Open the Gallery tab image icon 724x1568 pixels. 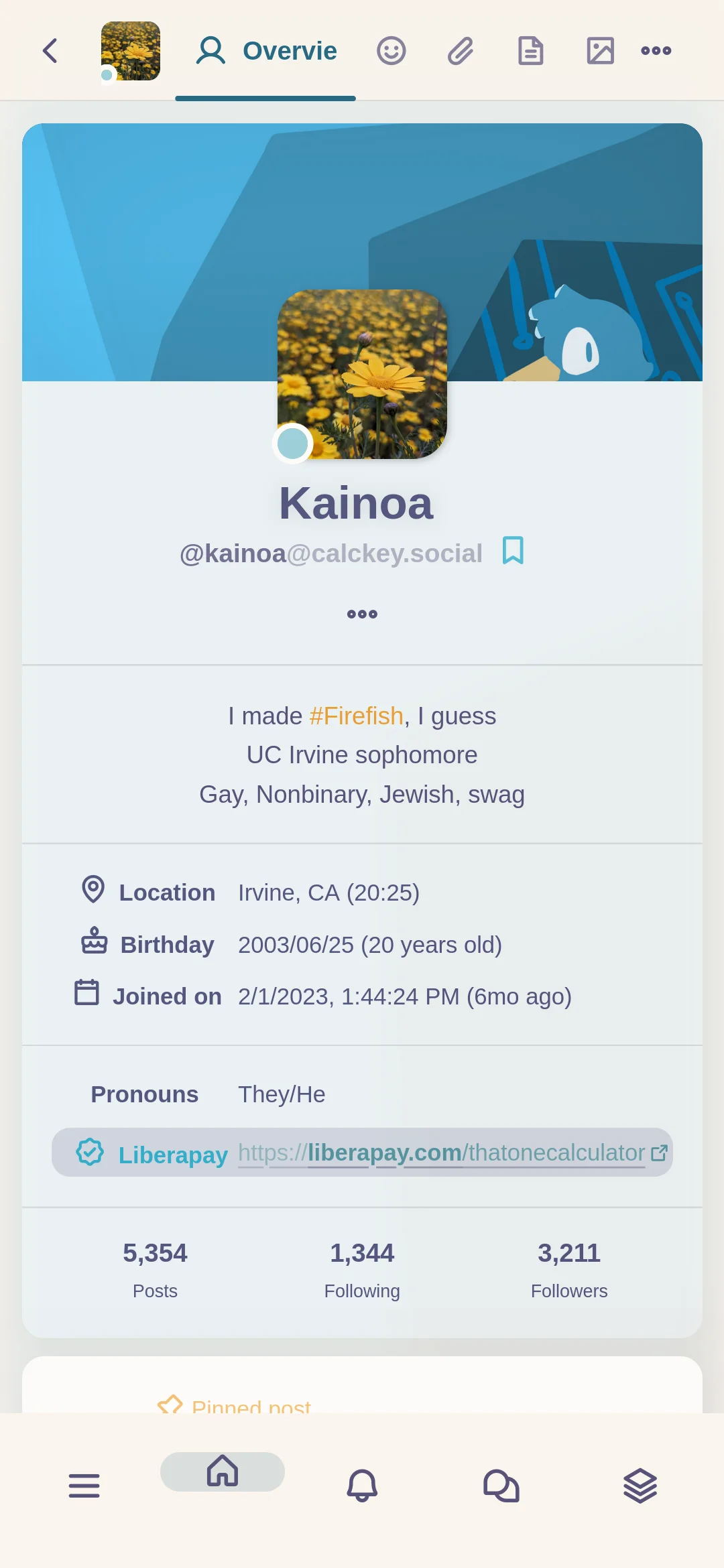pyautogui.click(x=600, y=50)
